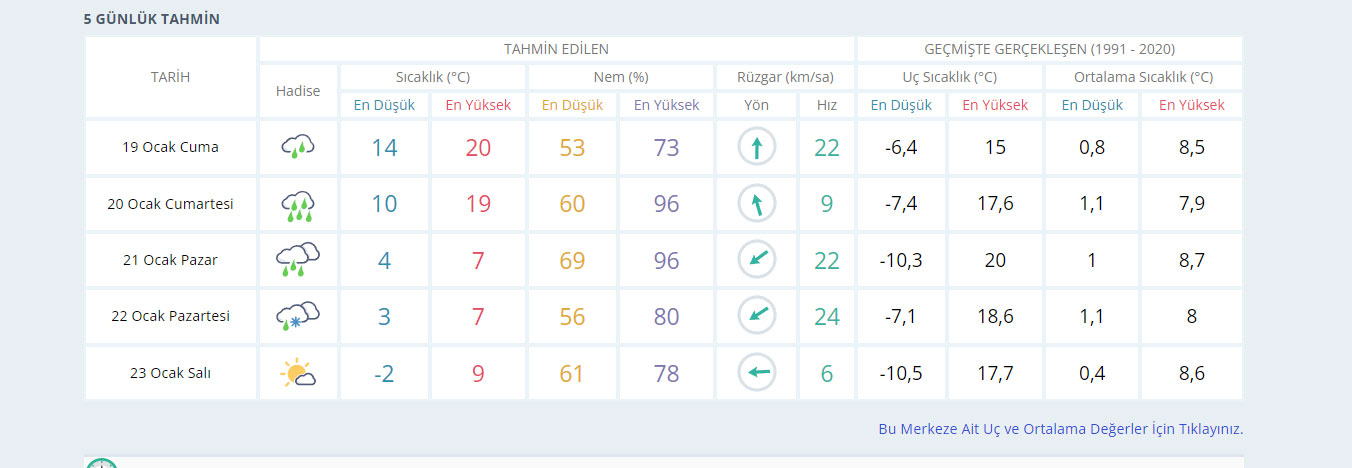
Task: Click the 'Hadise' column header
Action: pos(298,91)
